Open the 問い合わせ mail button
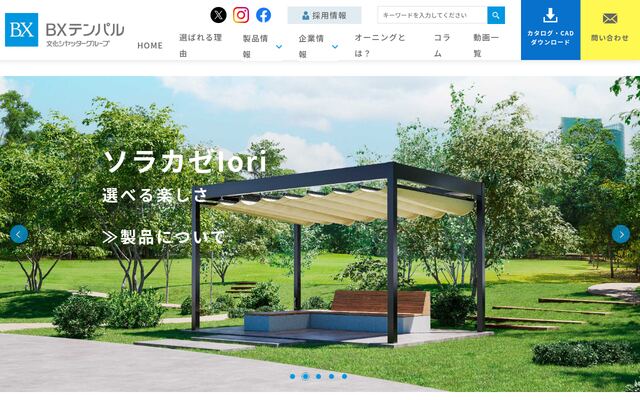Image resolution: width=640 pixels, height=400 pixels. tap(610, 30)
